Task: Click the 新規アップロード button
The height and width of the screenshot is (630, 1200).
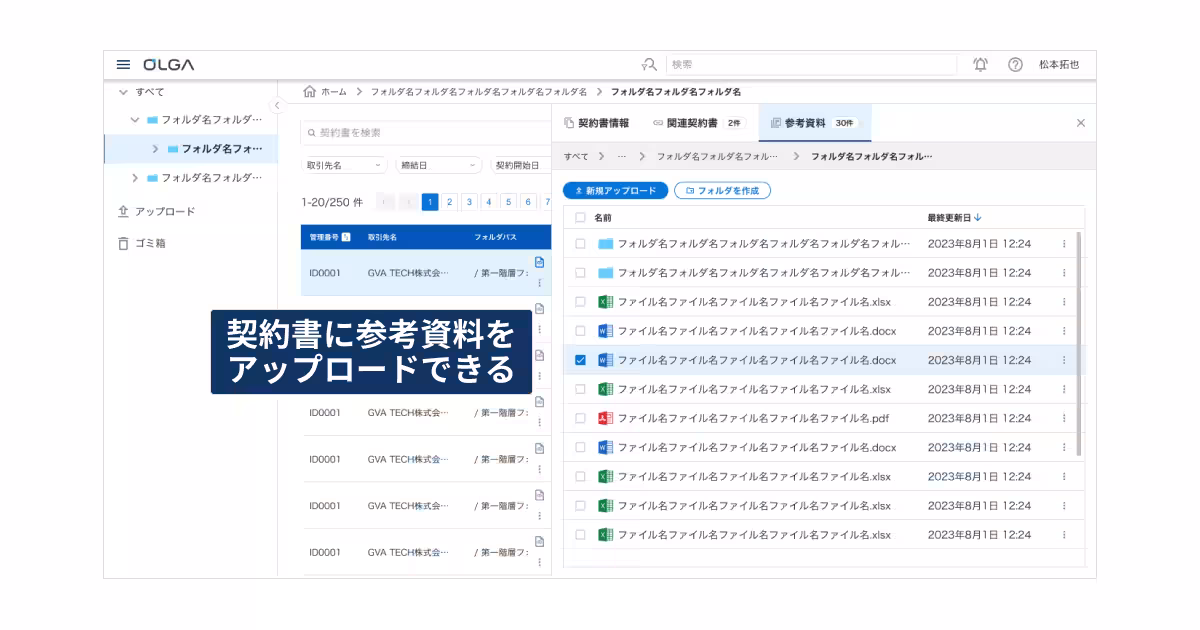Action: 615,190
